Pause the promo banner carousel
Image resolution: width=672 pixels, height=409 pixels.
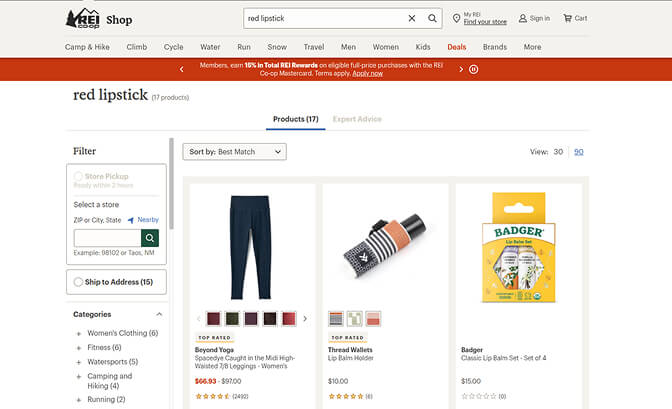click(474, 69)
